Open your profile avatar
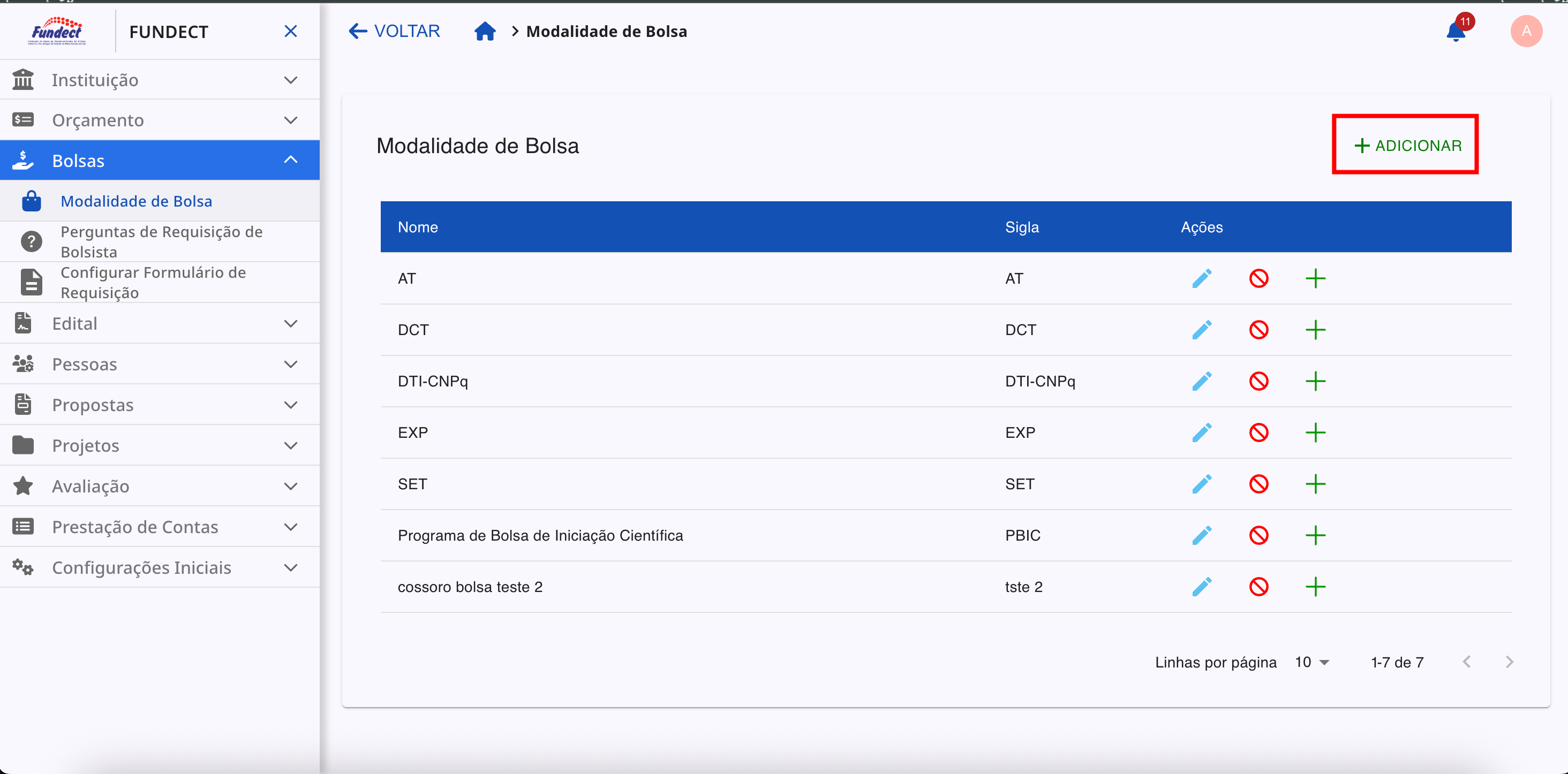1568x774 pixels. pyautogui.click(x=1527, y=31)
